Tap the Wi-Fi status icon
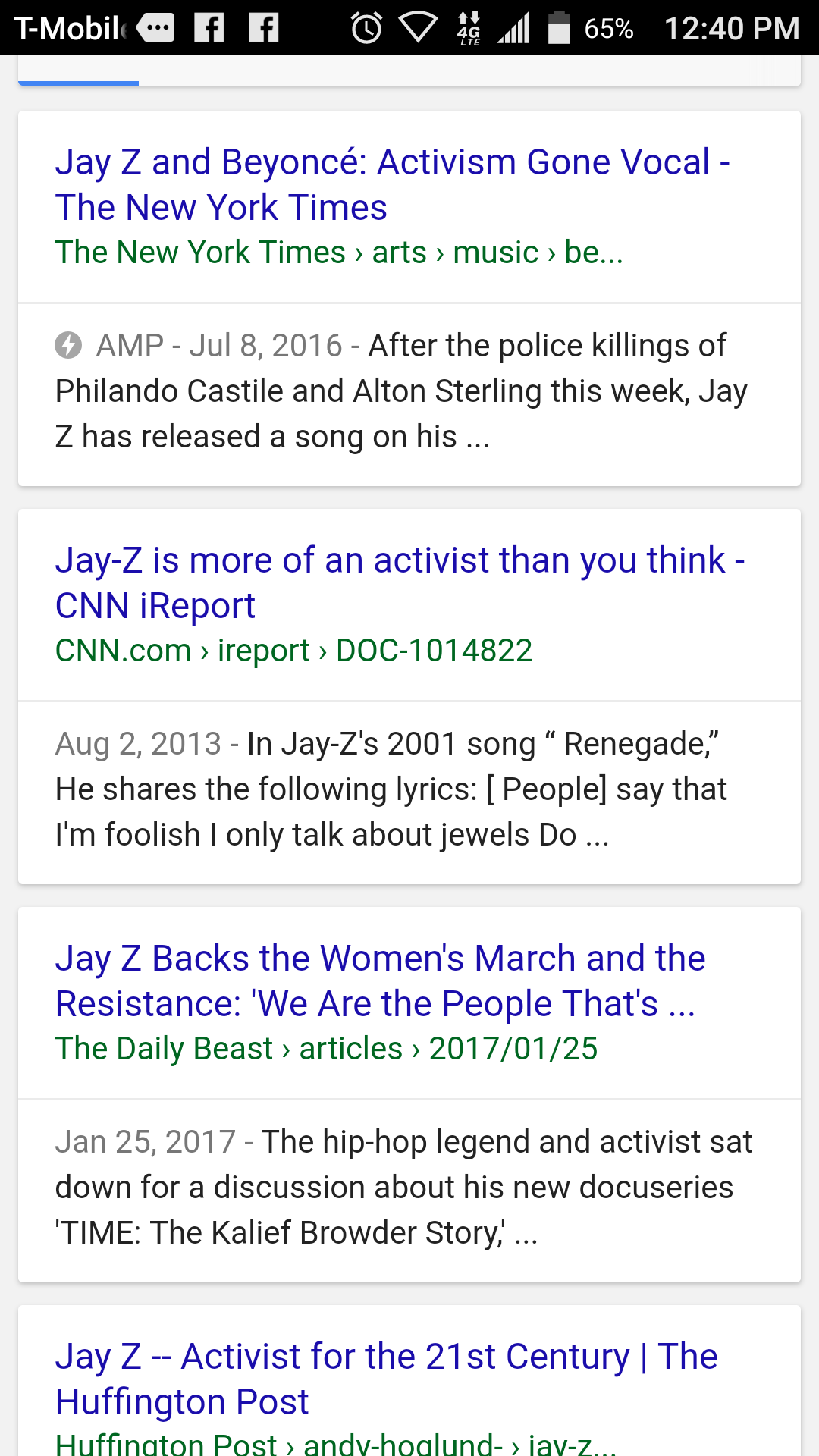The image size is (819, 1456). (x=418, y=29)
